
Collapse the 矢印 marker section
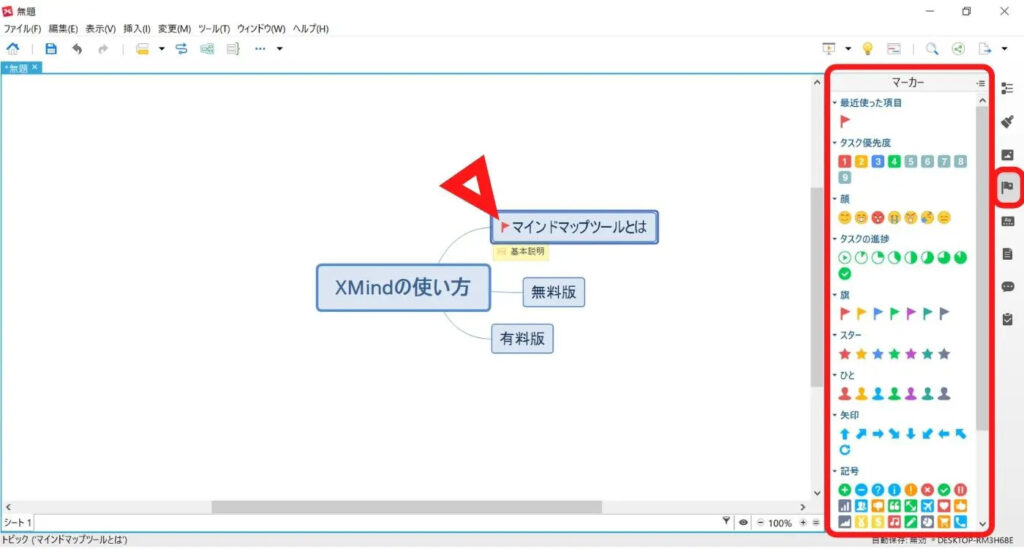[x=835, y=415]
